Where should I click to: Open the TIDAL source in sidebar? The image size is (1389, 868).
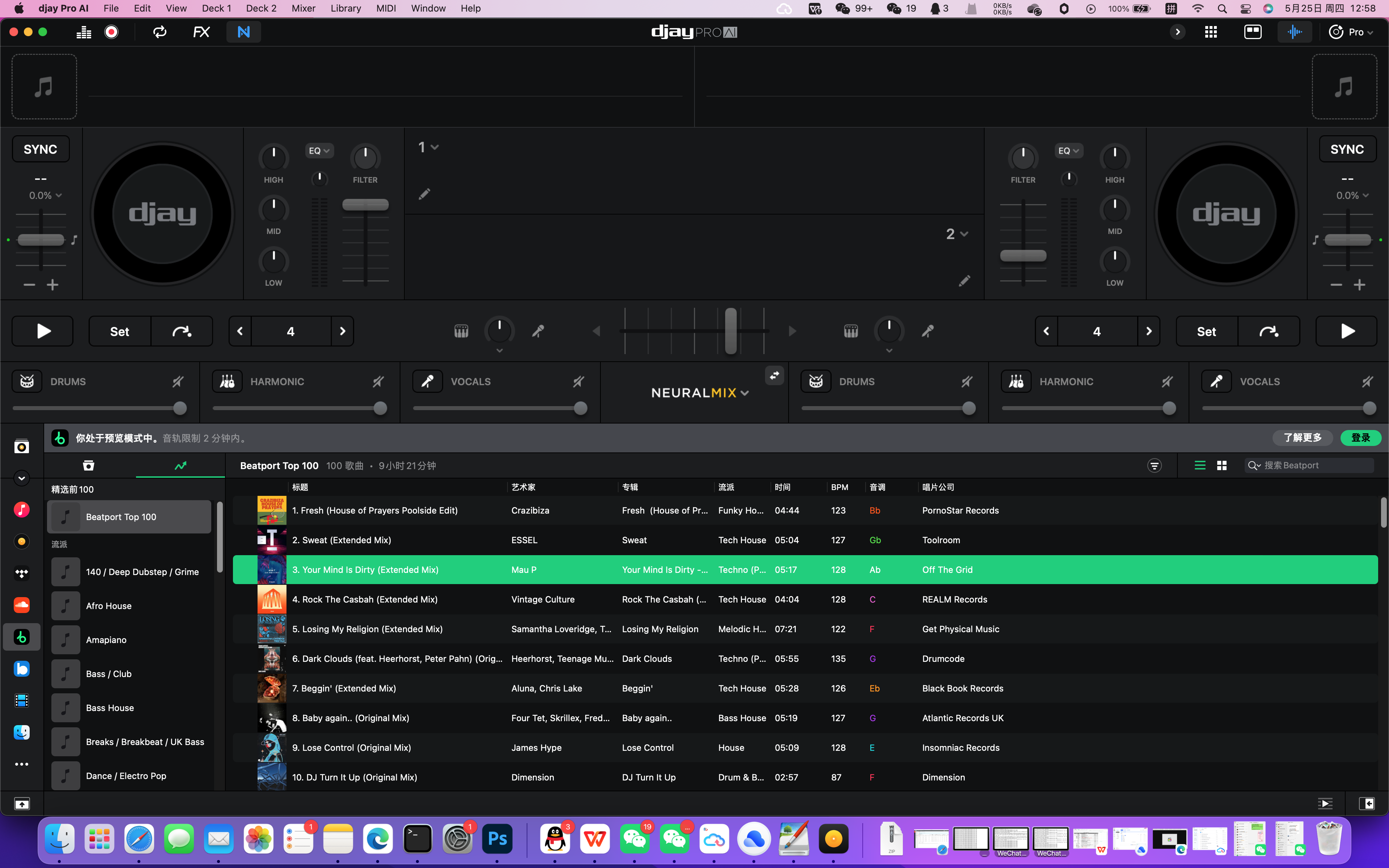tap(22, 574)
